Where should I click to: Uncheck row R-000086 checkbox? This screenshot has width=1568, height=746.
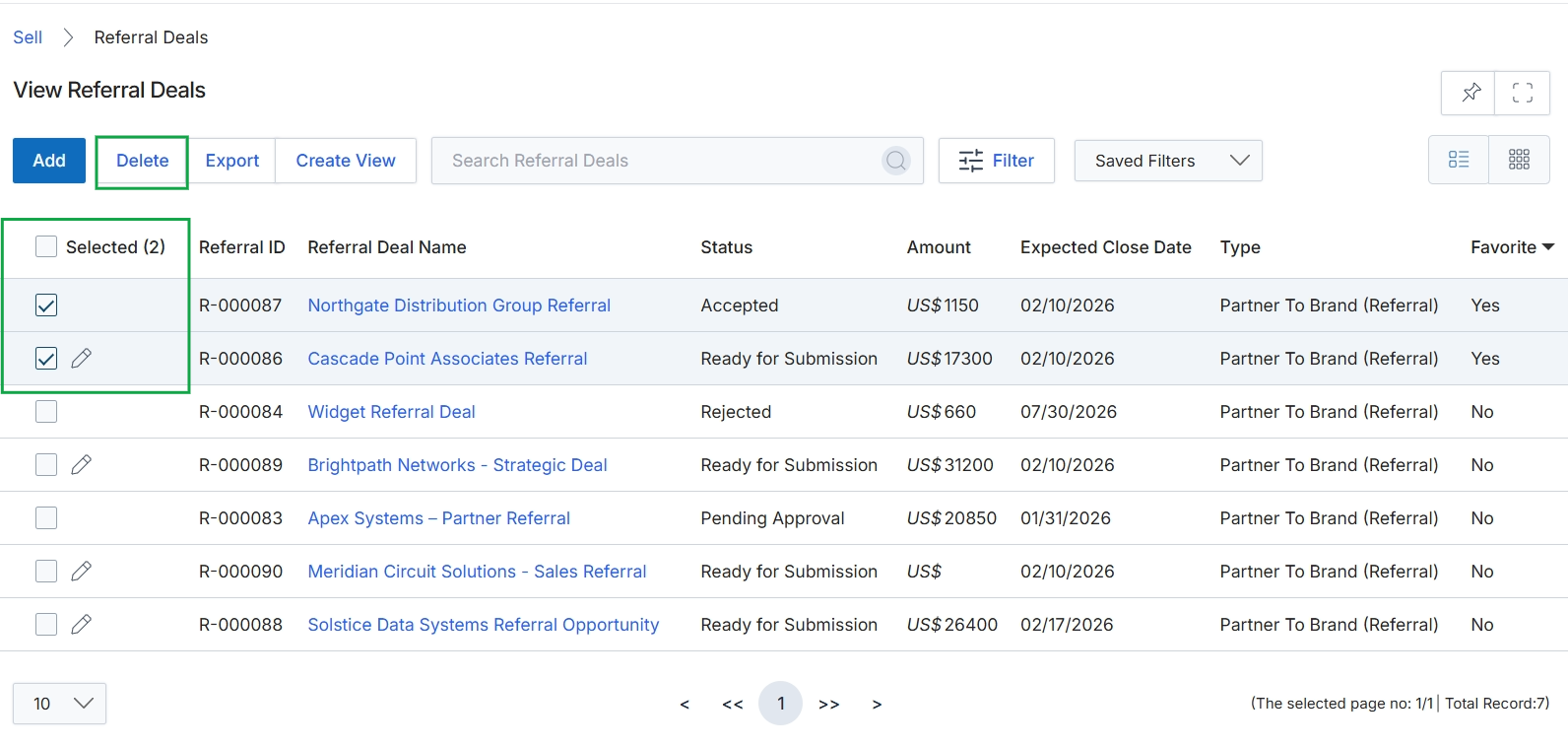[46, 359]
